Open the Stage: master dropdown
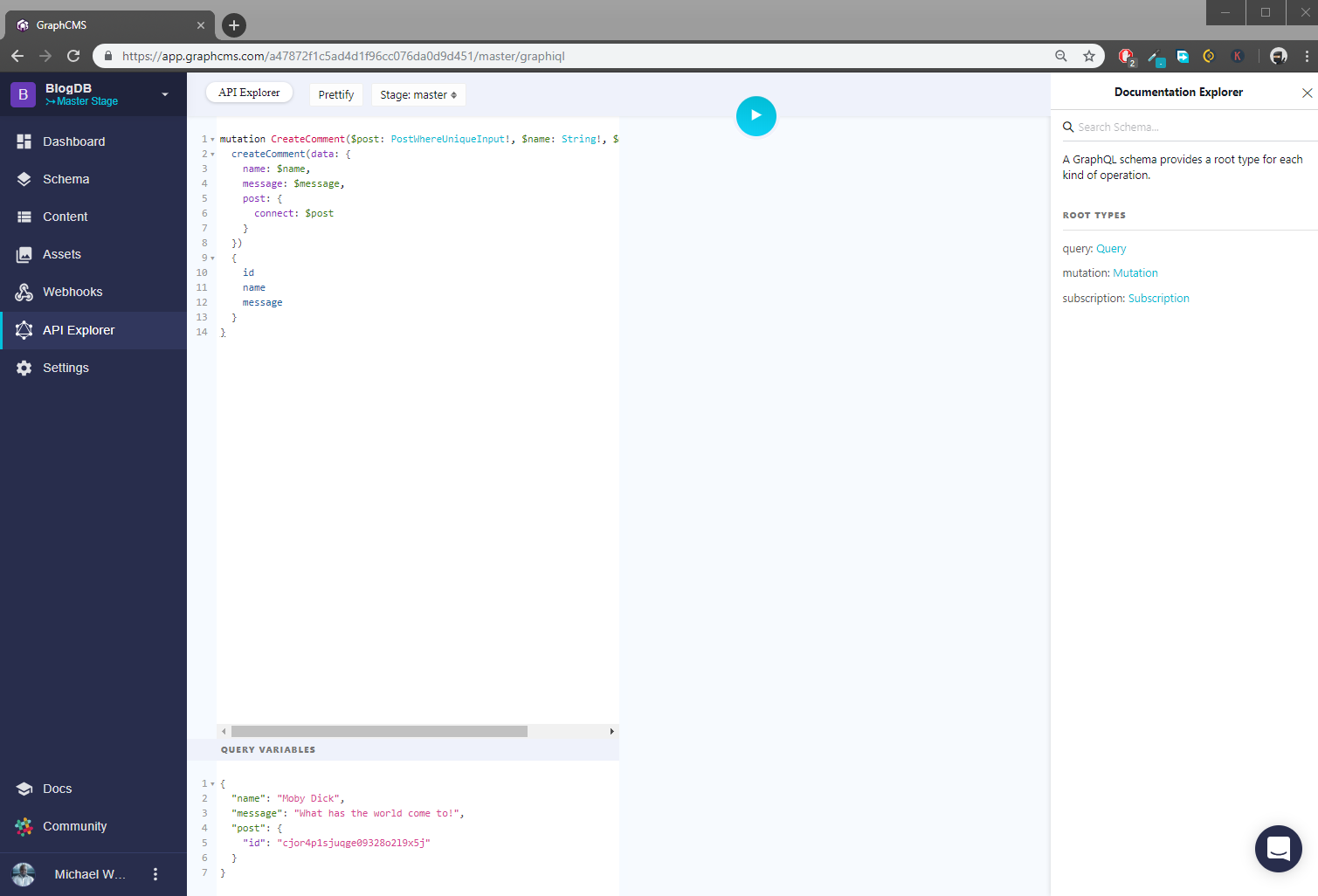Image resolution: width=1318 pixels, height=896 pixels. (x=418, y=94)
